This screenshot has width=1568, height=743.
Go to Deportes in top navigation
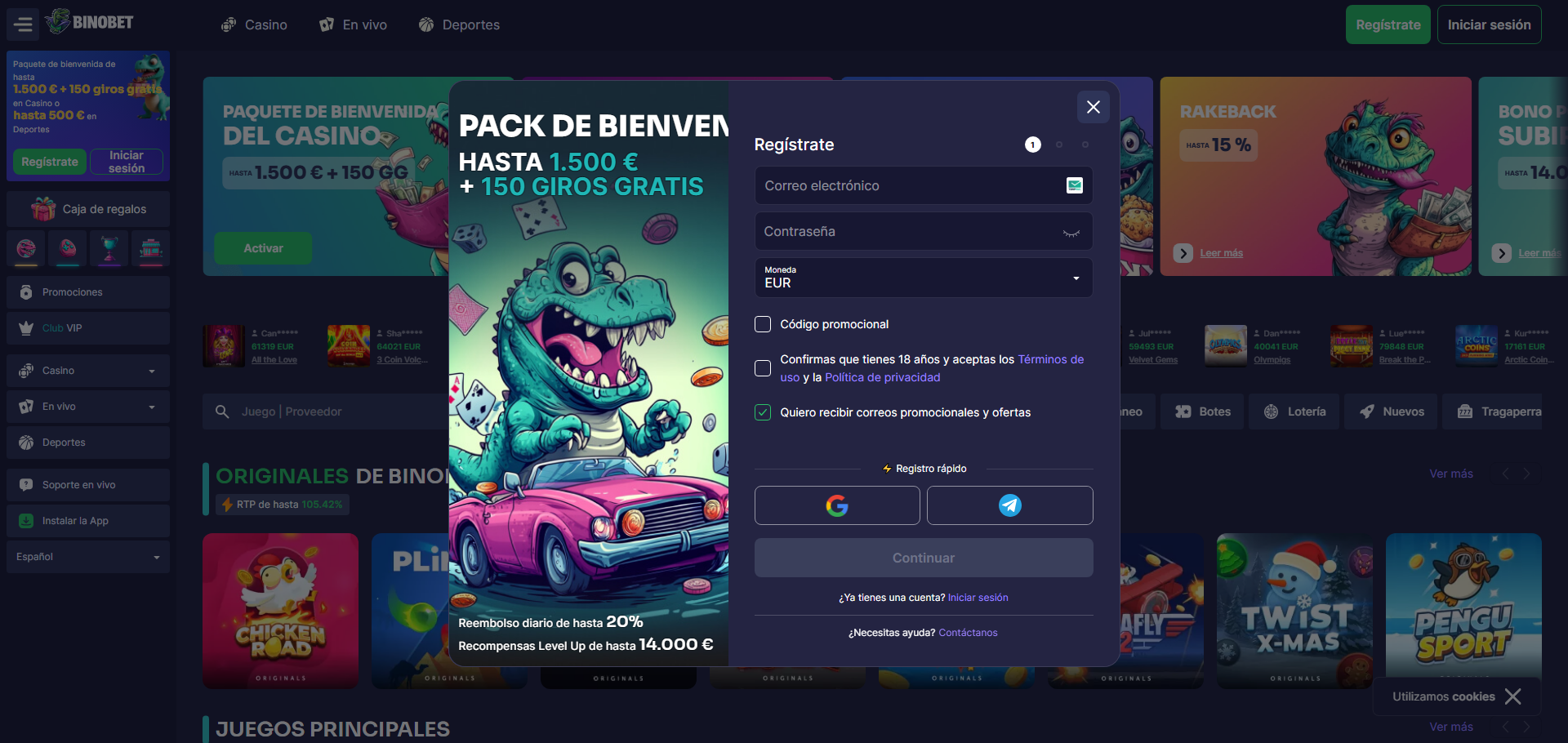point(459,24)
